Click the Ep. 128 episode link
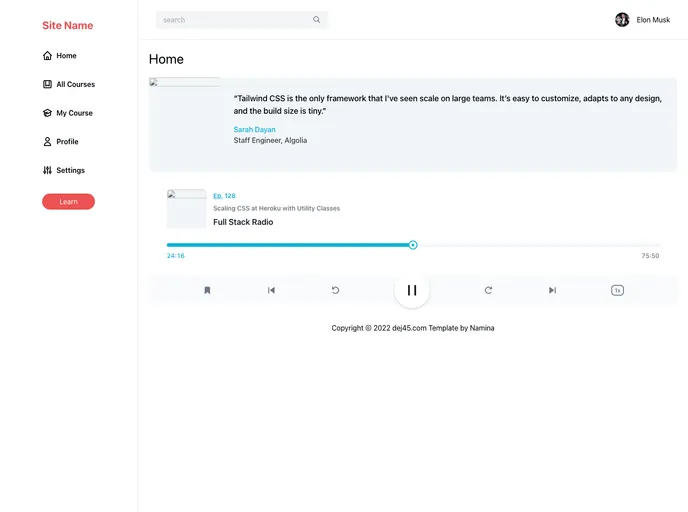Image resolution: width=688 pixels, height=512 pixels. 224,196
